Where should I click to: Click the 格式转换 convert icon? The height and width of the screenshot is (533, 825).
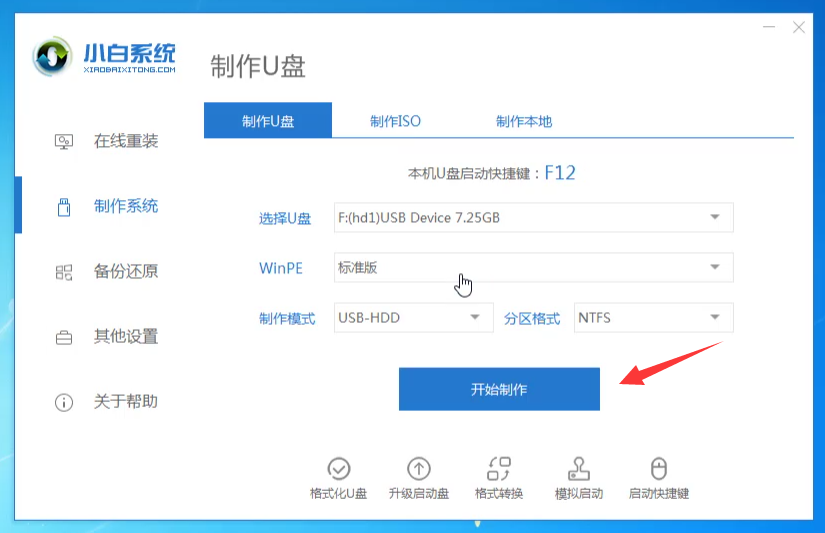[499, 468]
